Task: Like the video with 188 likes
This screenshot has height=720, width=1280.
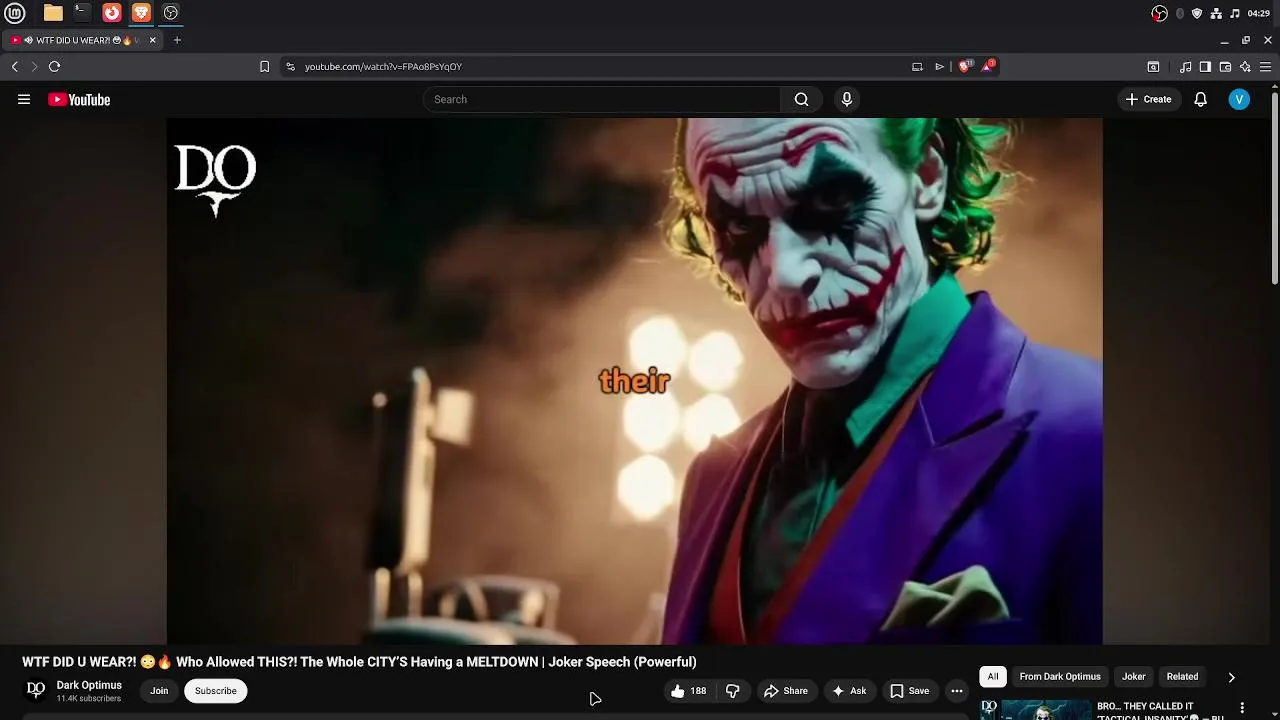Action: point(689,691)
